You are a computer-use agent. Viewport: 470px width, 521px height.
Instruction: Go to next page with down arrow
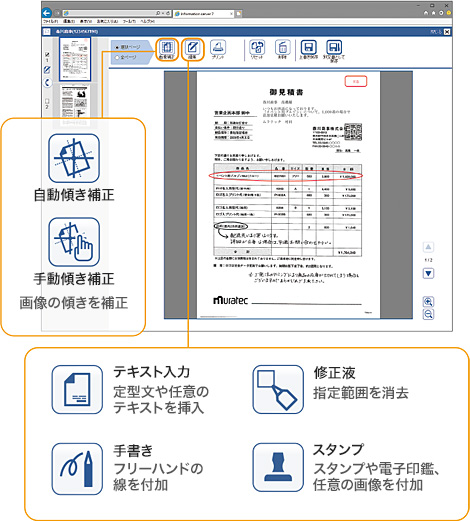(x=428, y=274)
